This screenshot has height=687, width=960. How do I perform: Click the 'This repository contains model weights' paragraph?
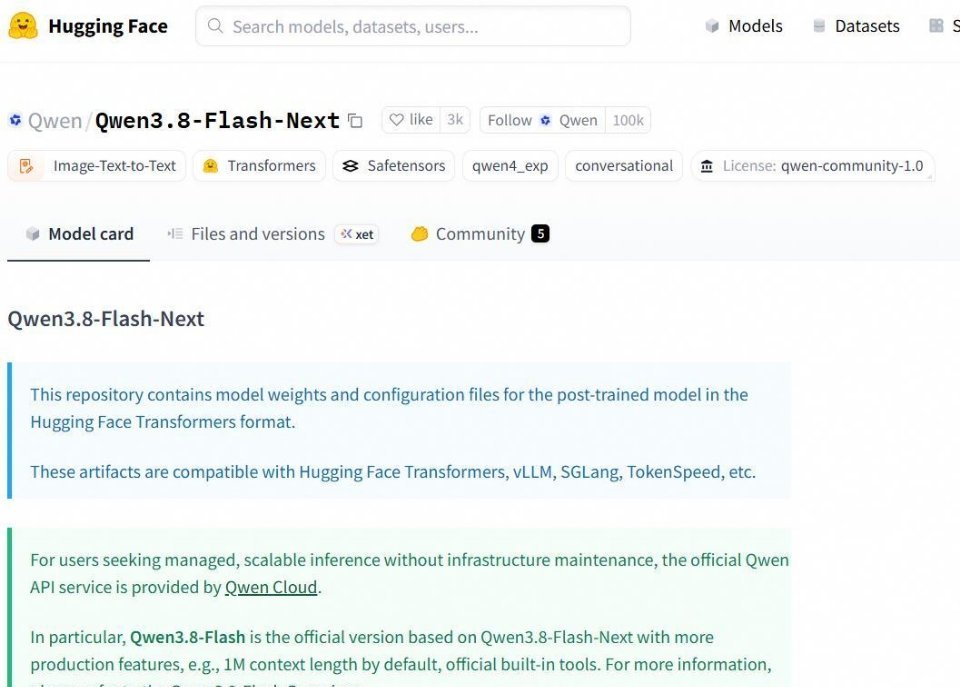point(389,408)
